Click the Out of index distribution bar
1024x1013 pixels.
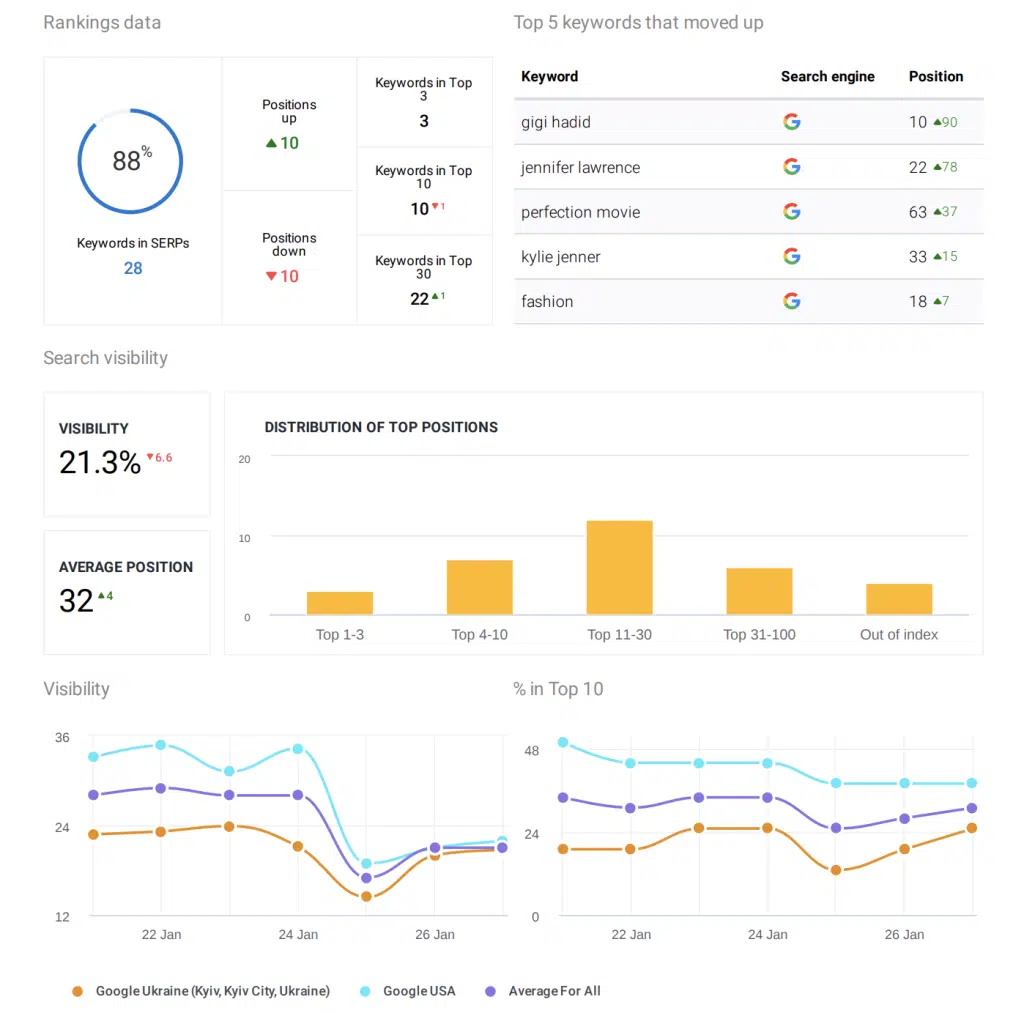[899, 599]
